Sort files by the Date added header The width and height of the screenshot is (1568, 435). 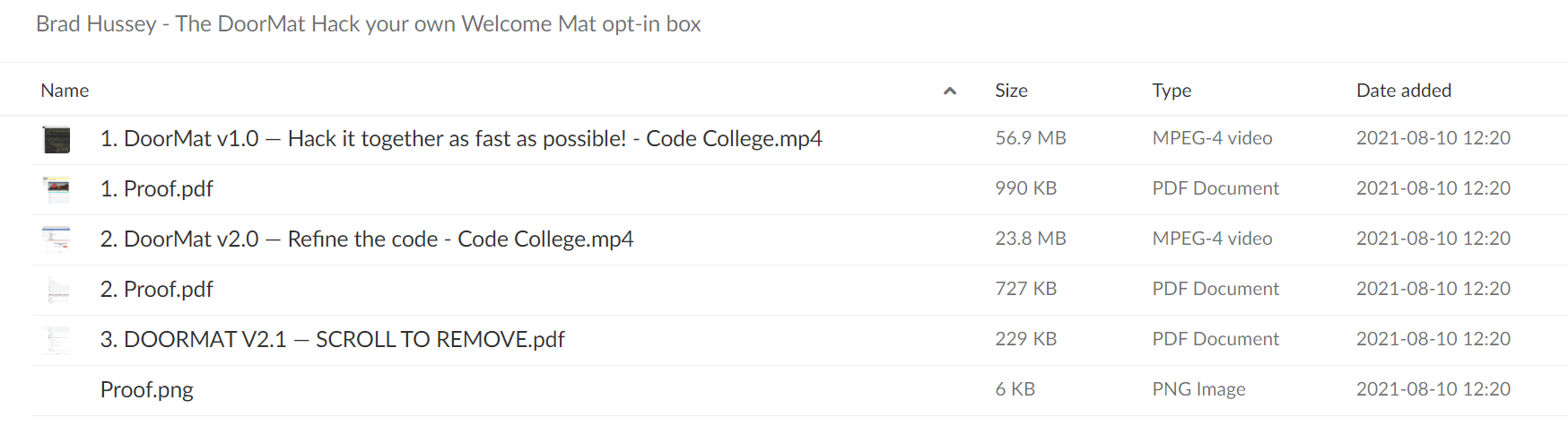coord(1404,91)
